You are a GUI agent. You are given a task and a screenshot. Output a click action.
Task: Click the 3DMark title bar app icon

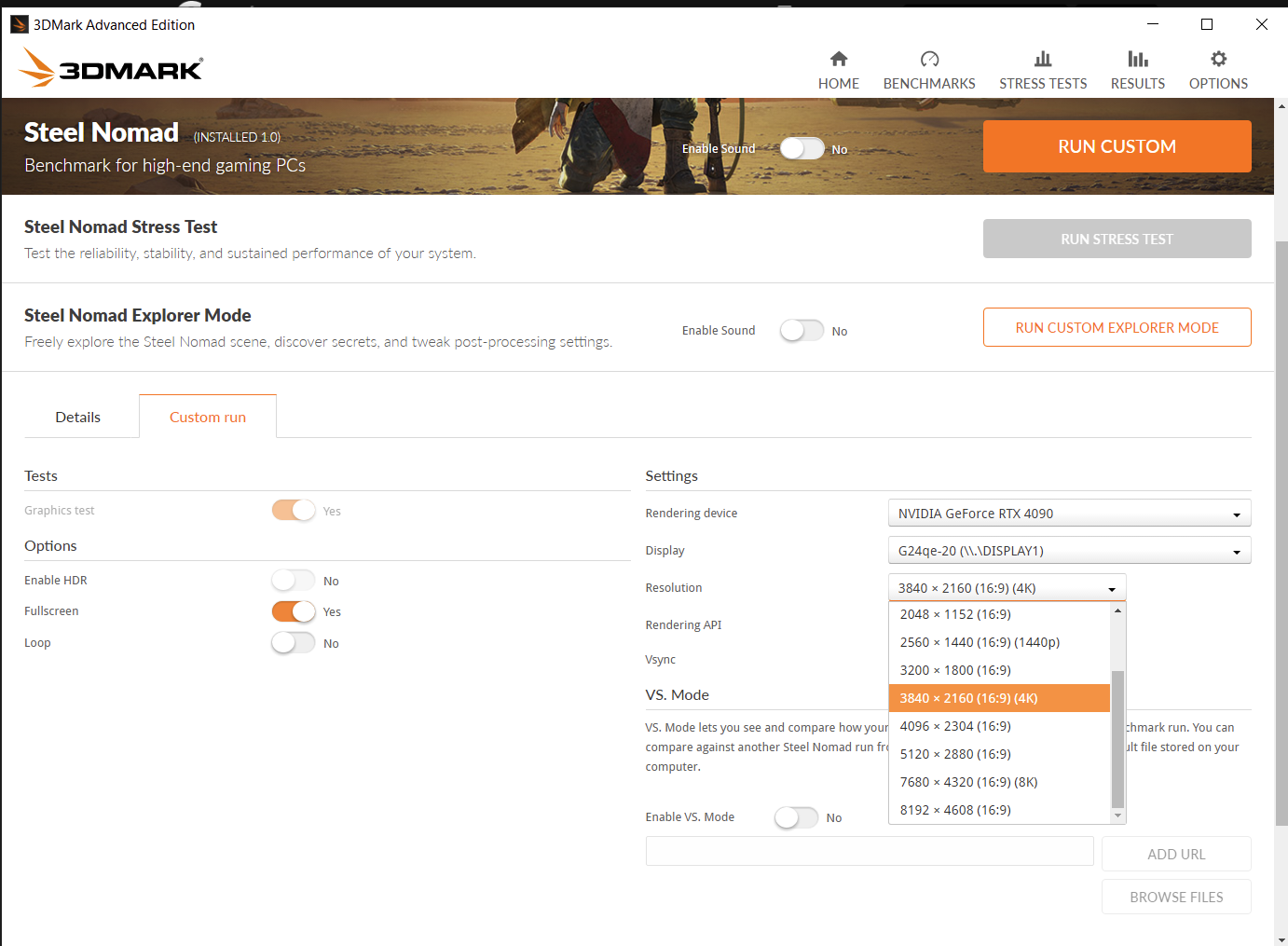click(x=20, y=24)
